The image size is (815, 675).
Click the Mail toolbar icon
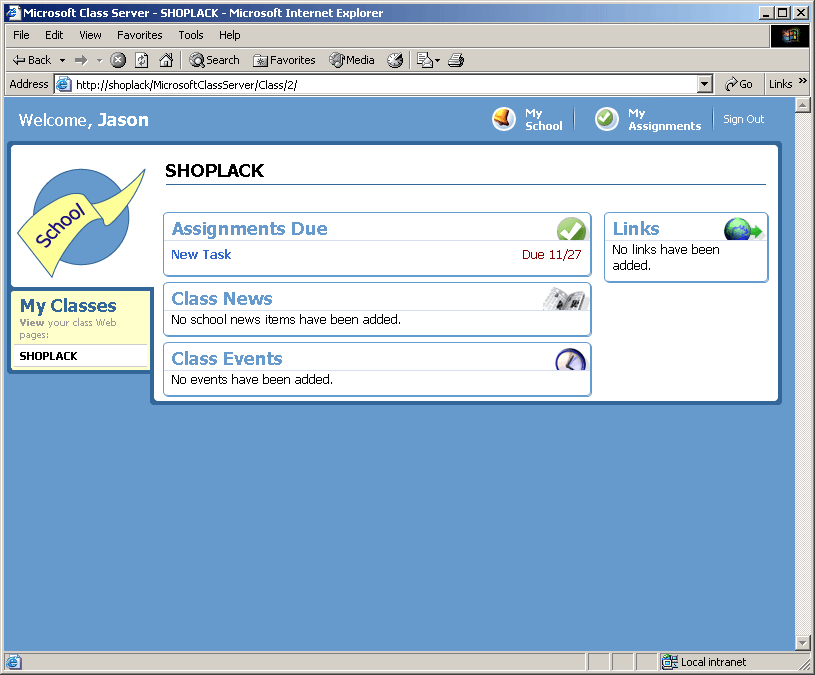pyautogui.click(x=425, y=60)
